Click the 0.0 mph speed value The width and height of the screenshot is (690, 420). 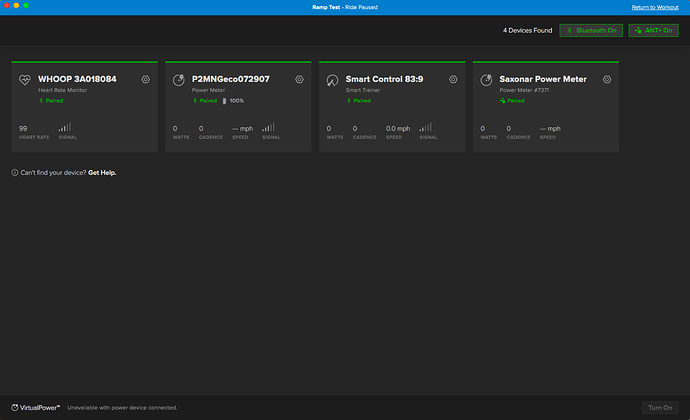(398, 129)
